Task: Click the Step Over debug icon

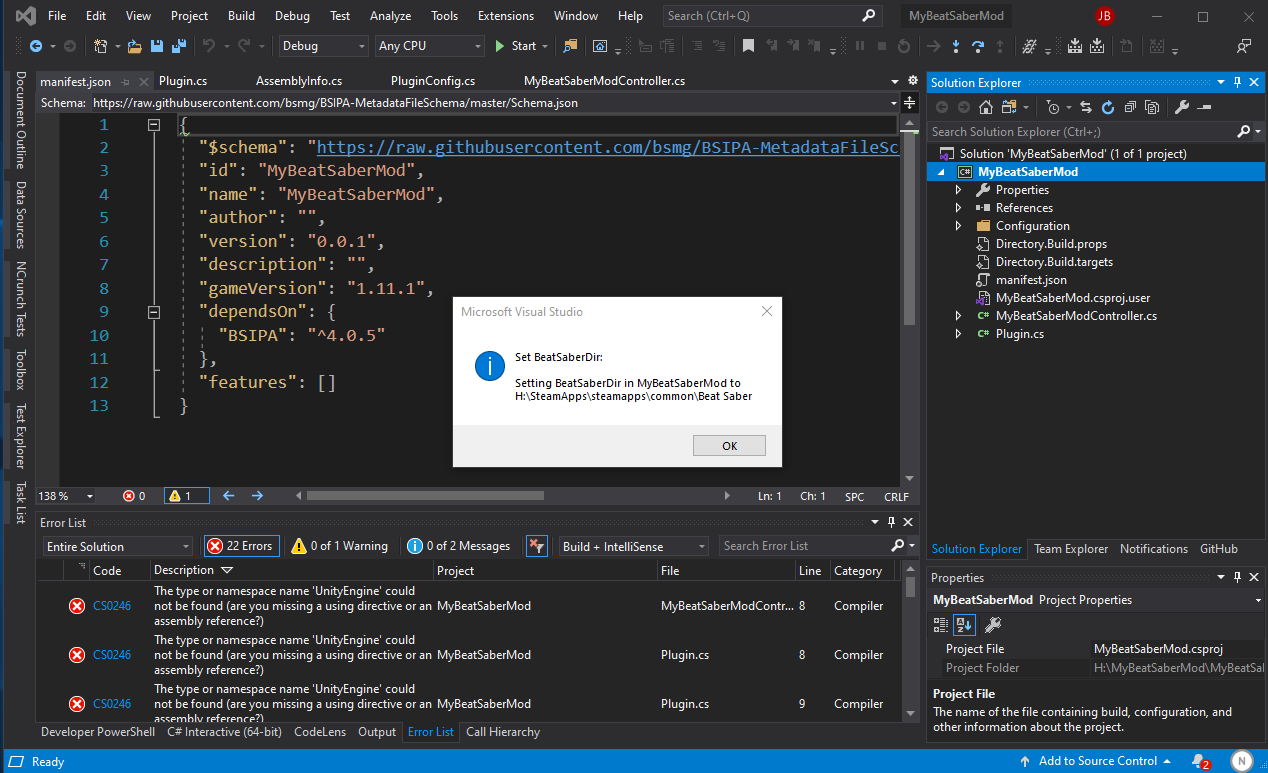Action: tap(978, 46)
